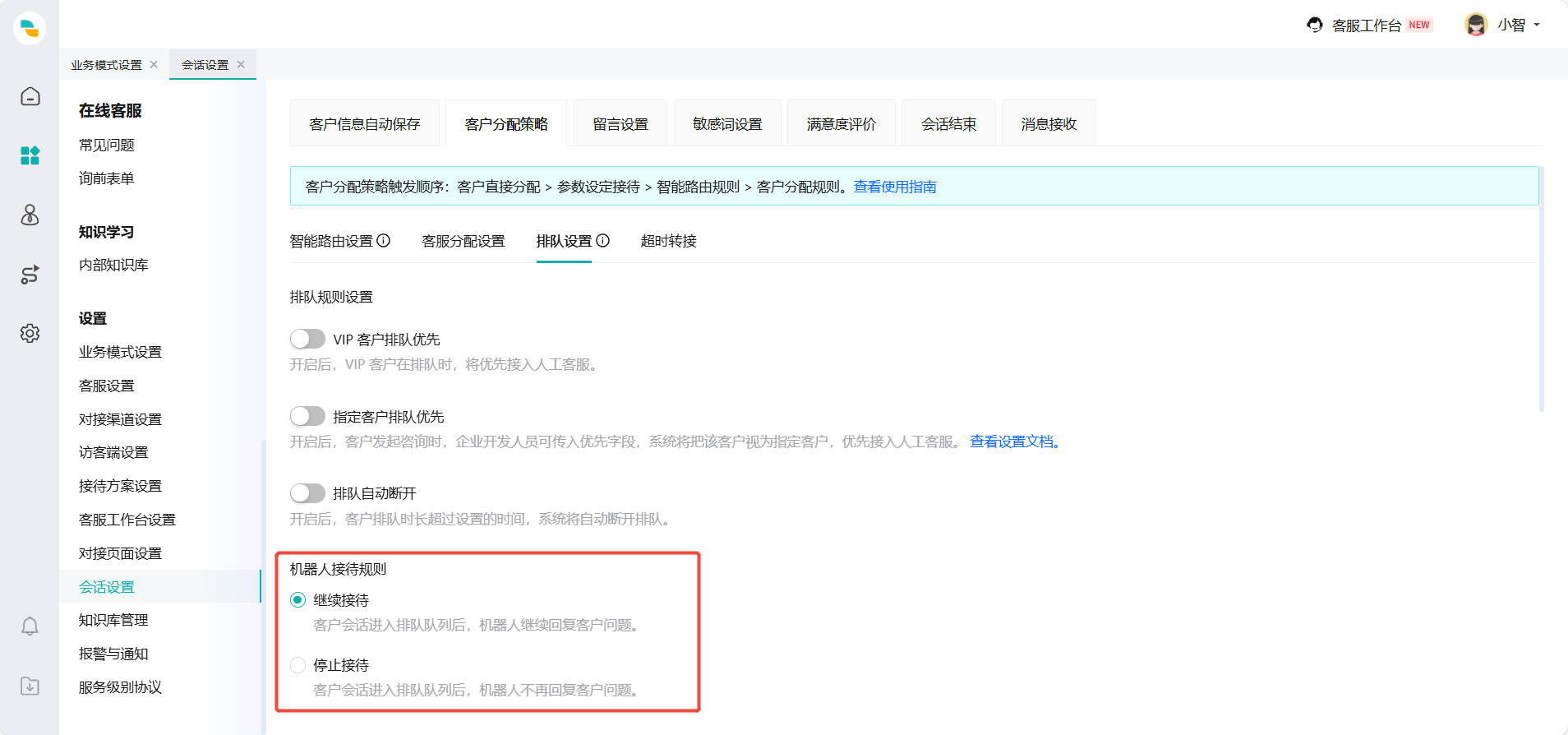Toggle VIP 客户排队优先 switch

[x=307, y=339]
